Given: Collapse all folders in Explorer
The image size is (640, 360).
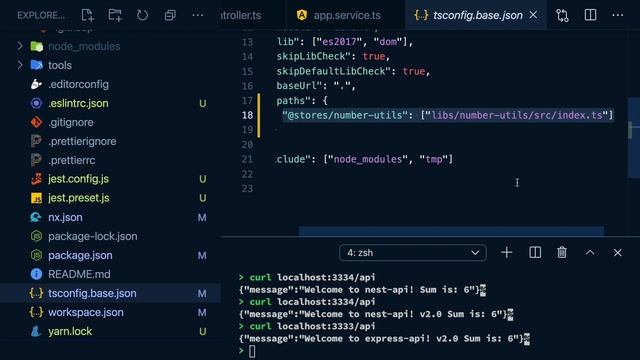Looking at the screenshot, I should click(x=170, y=16).
